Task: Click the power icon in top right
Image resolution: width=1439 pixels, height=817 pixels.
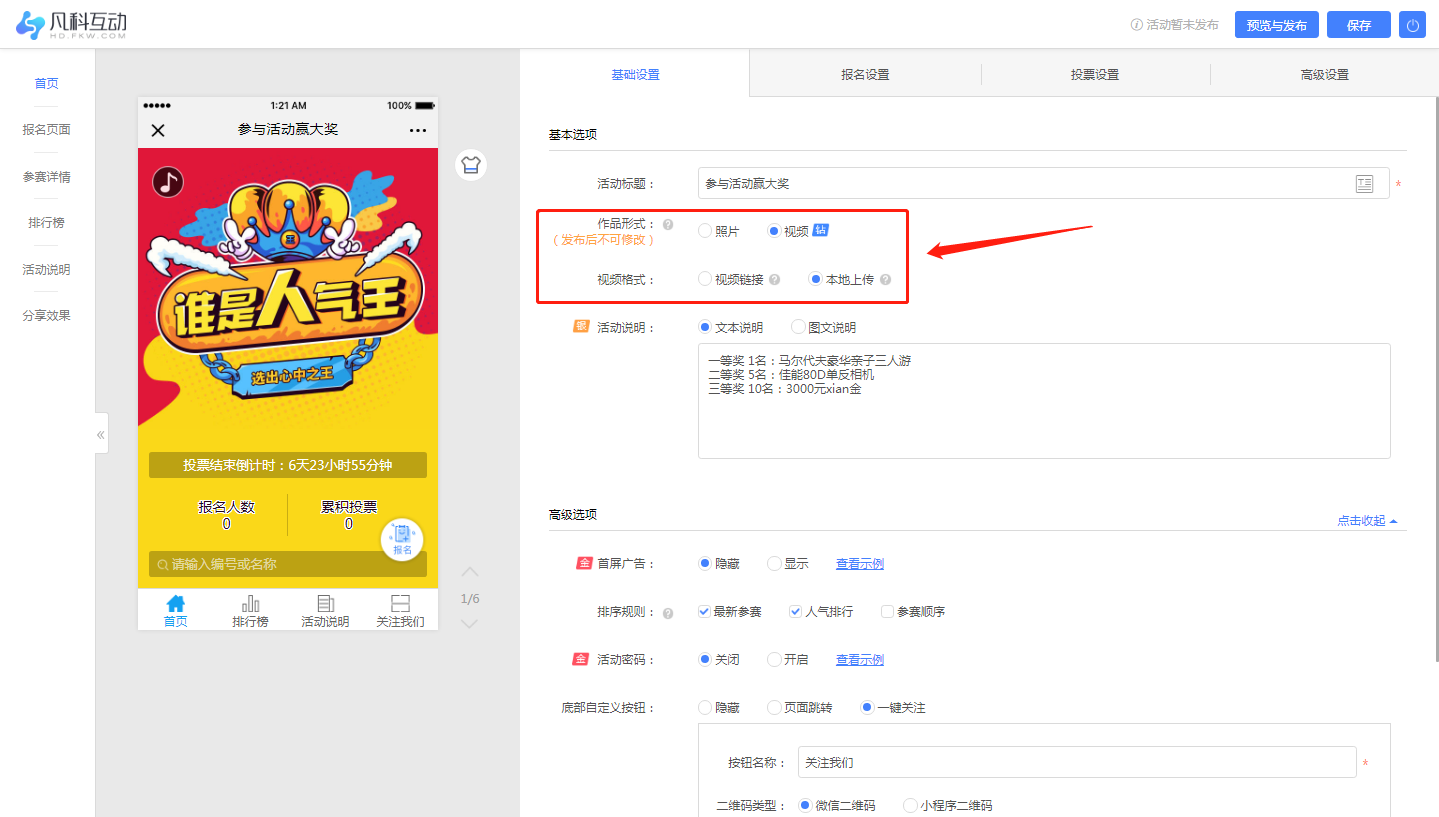Action: tap(1413, 25)
